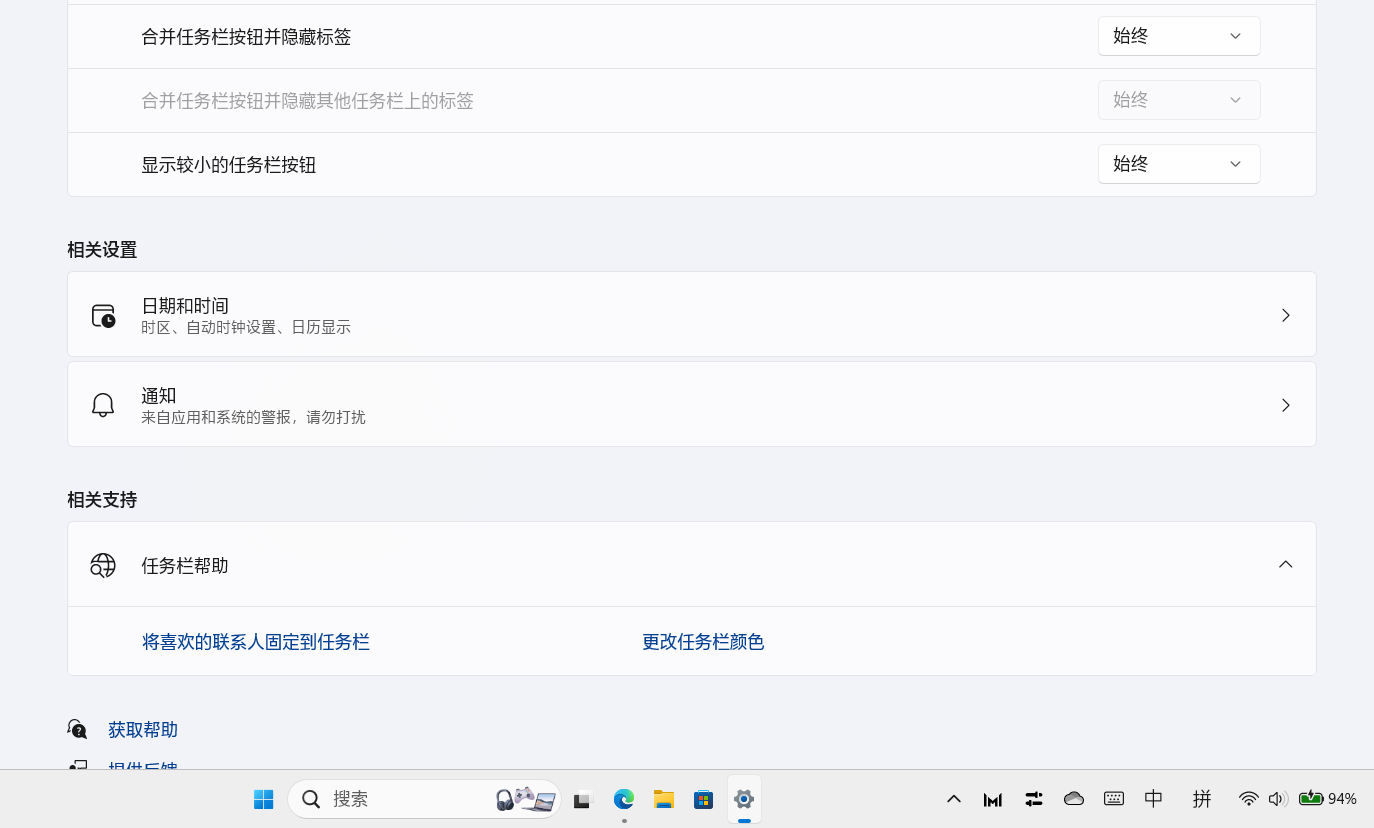Viewport: 1374px width, 828px height.
Task: Click the Windows Start button
Action: (264, 799)
